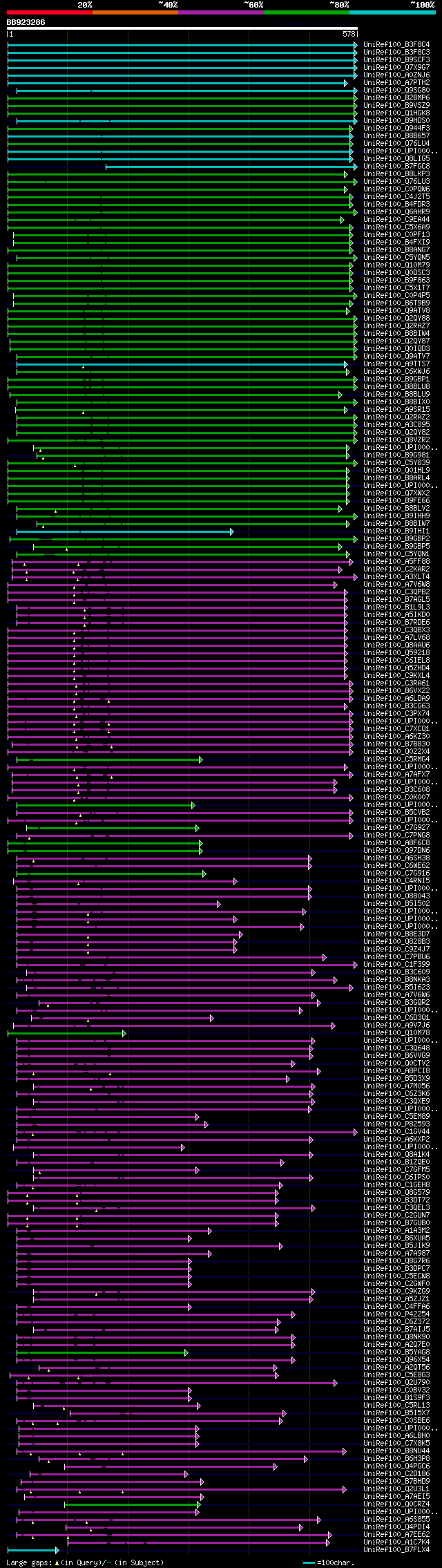Click hit label UniRef100_Q1HGK8
The width and height of the screenshot is (442, 1568).
coord(396,113)
